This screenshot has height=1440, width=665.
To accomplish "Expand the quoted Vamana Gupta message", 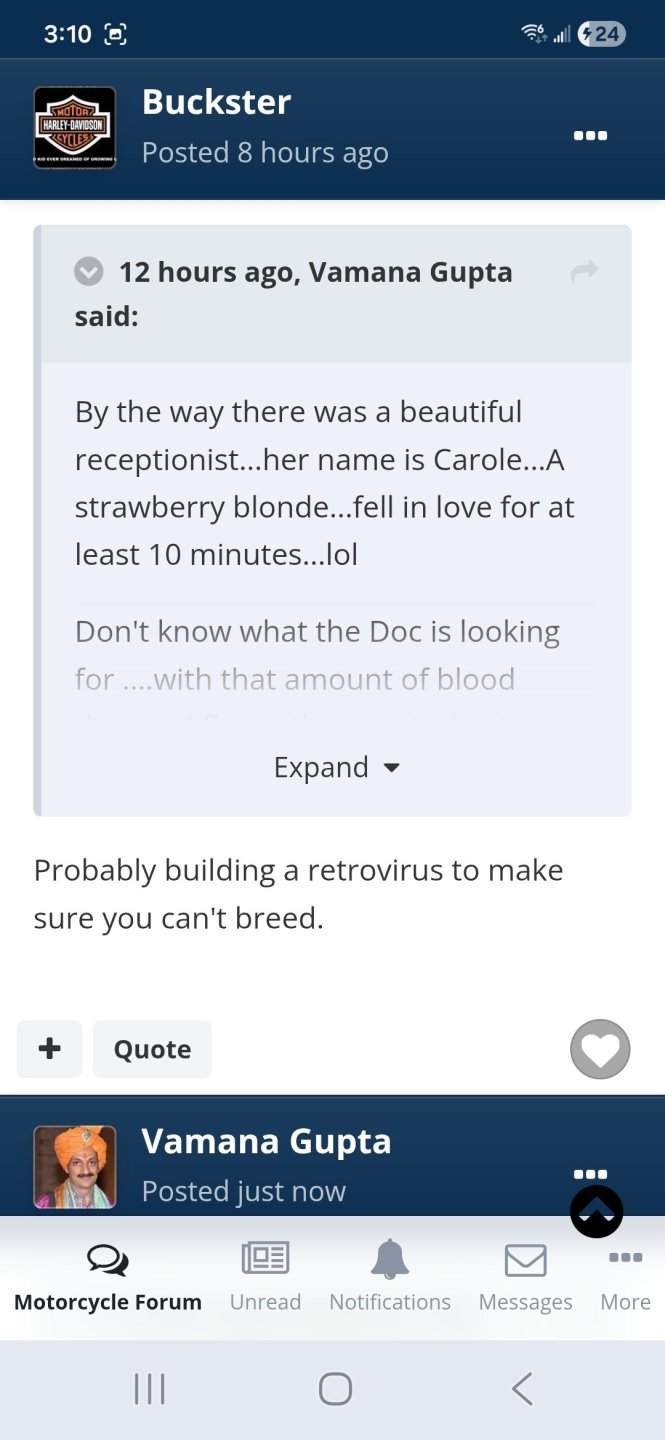I will pos(336,767).
